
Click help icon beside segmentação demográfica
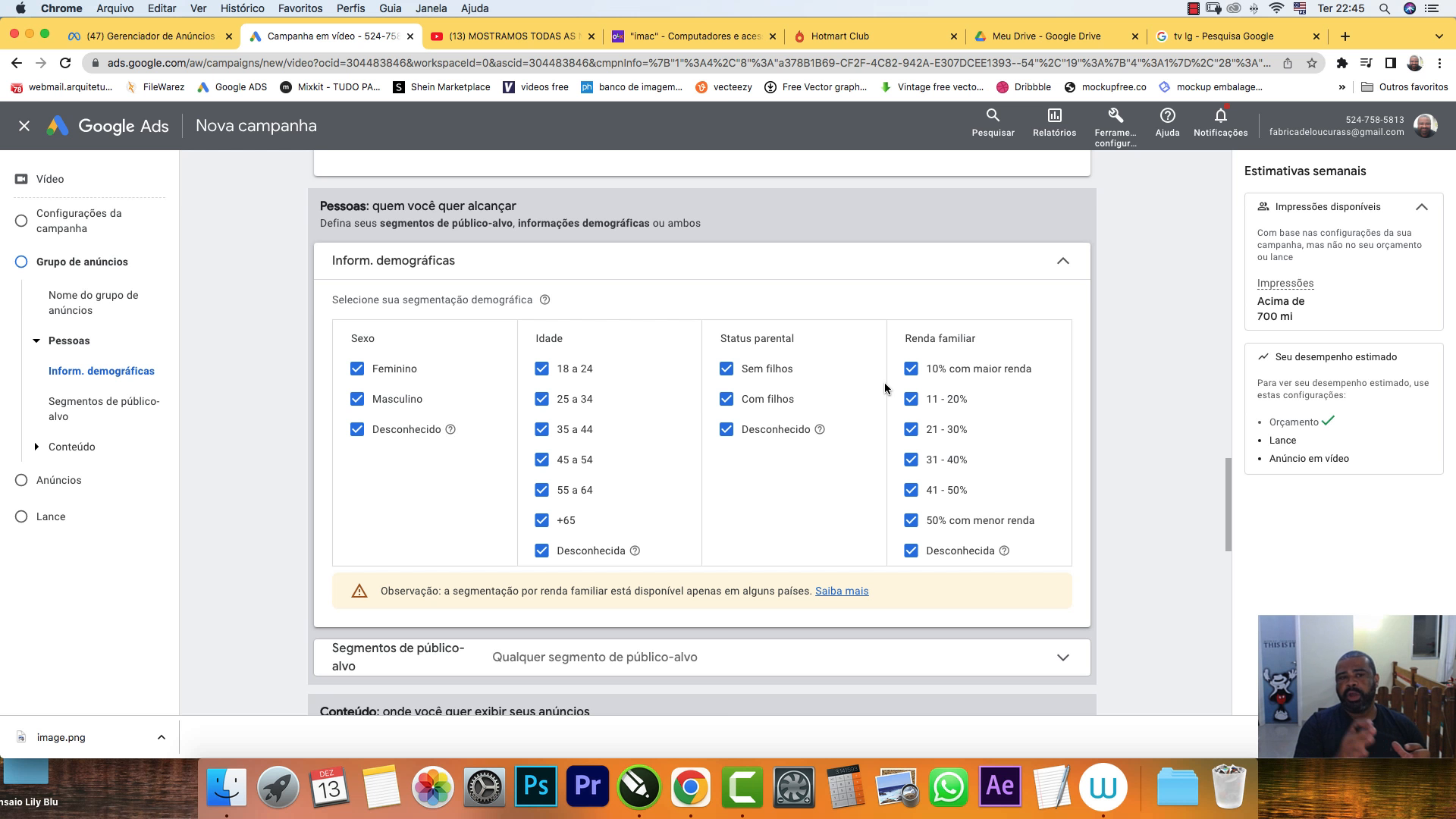[x=544, y=300]
